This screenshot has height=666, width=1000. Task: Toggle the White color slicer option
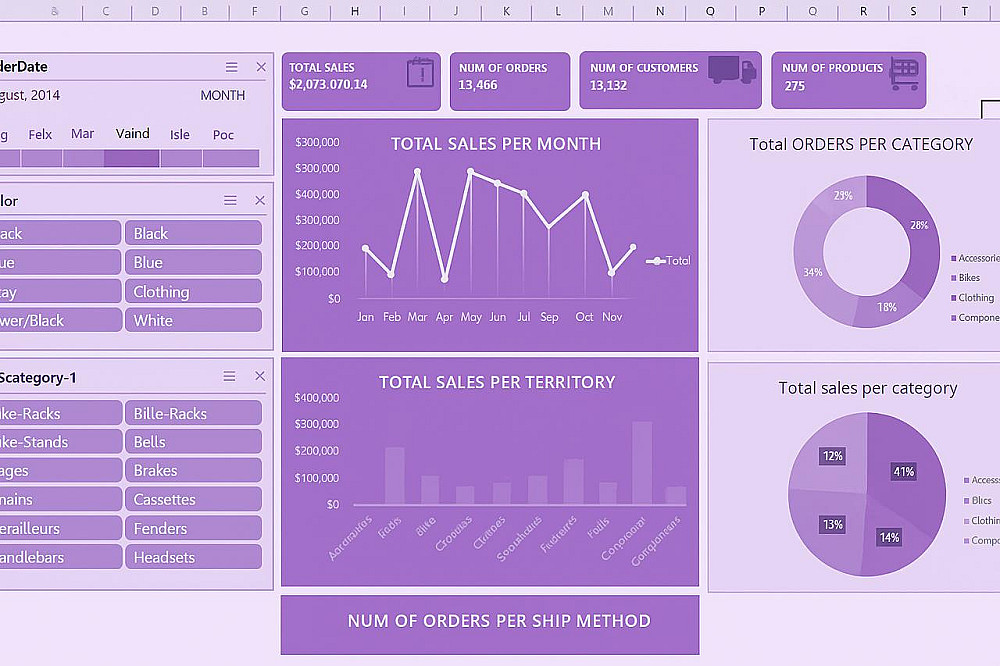193,320
